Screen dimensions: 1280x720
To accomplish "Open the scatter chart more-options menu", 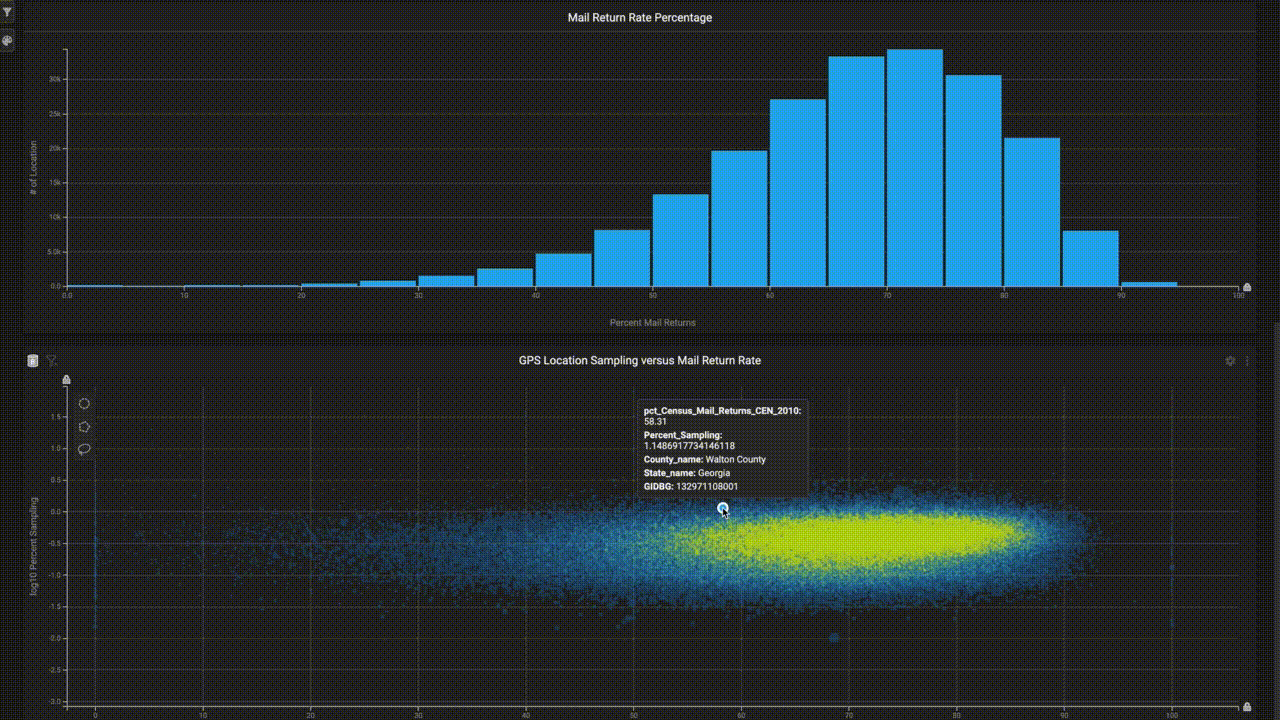I will coord(1247,361).
